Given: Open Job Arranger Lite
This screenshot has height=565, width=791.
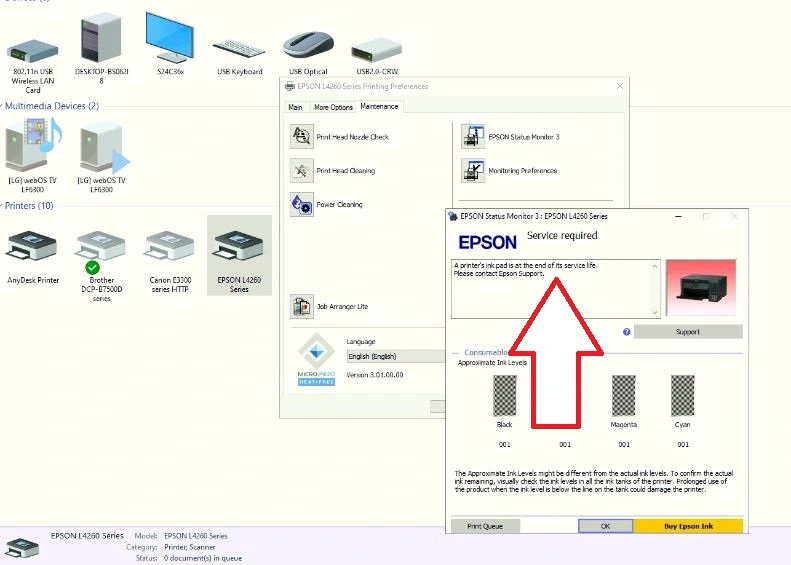Looking at the screenshot, I should click(x=302, y=306).
